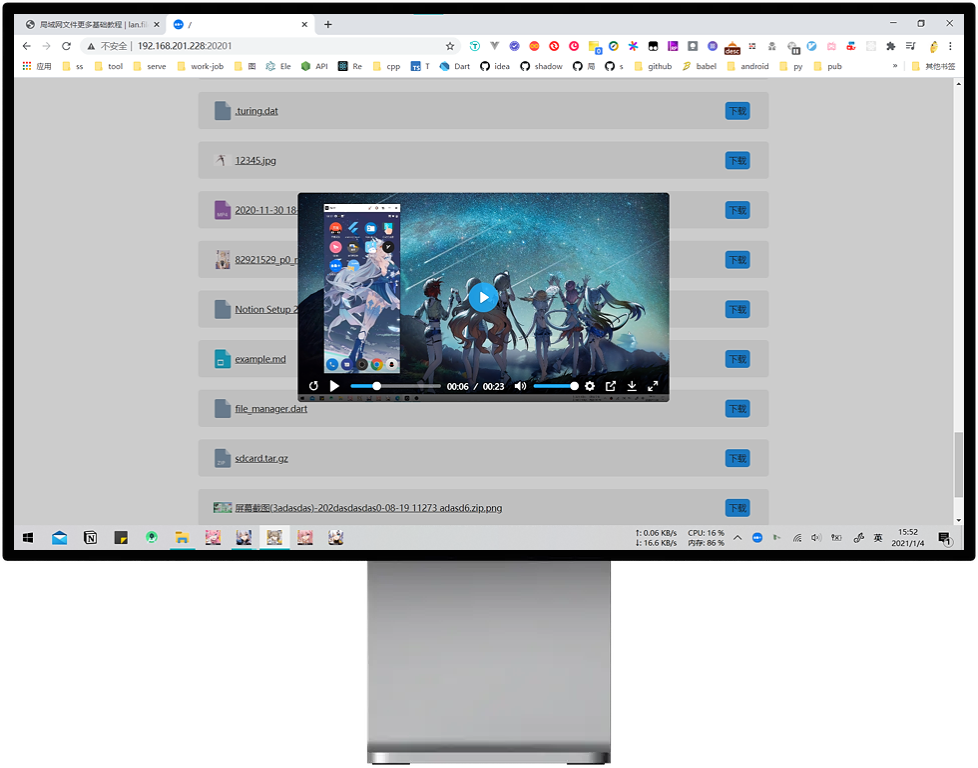Click the video progress slider
This screenshot has width=978, height=768.
click(x=395, y=386)
